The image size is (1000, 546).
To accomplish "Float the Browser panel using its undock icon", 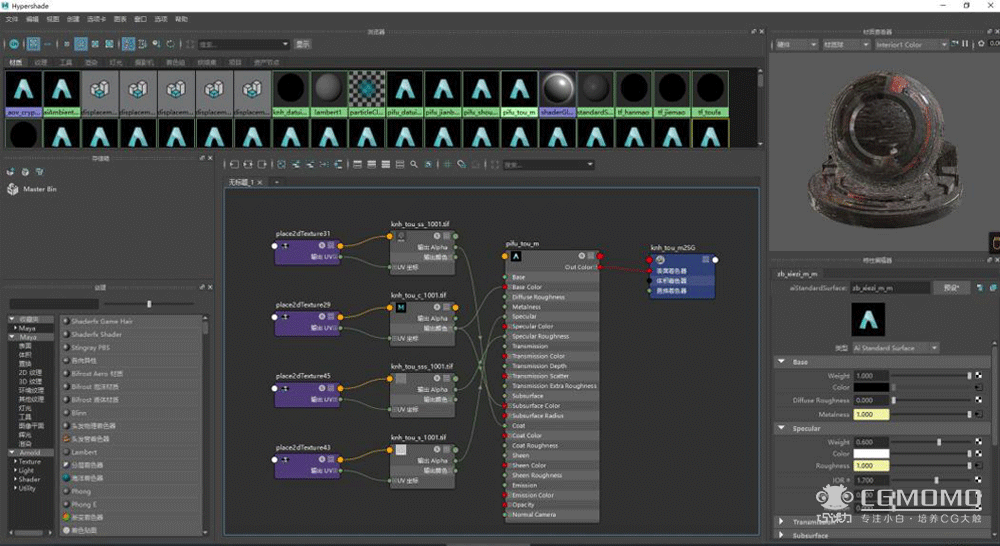I will pos(753,31).
